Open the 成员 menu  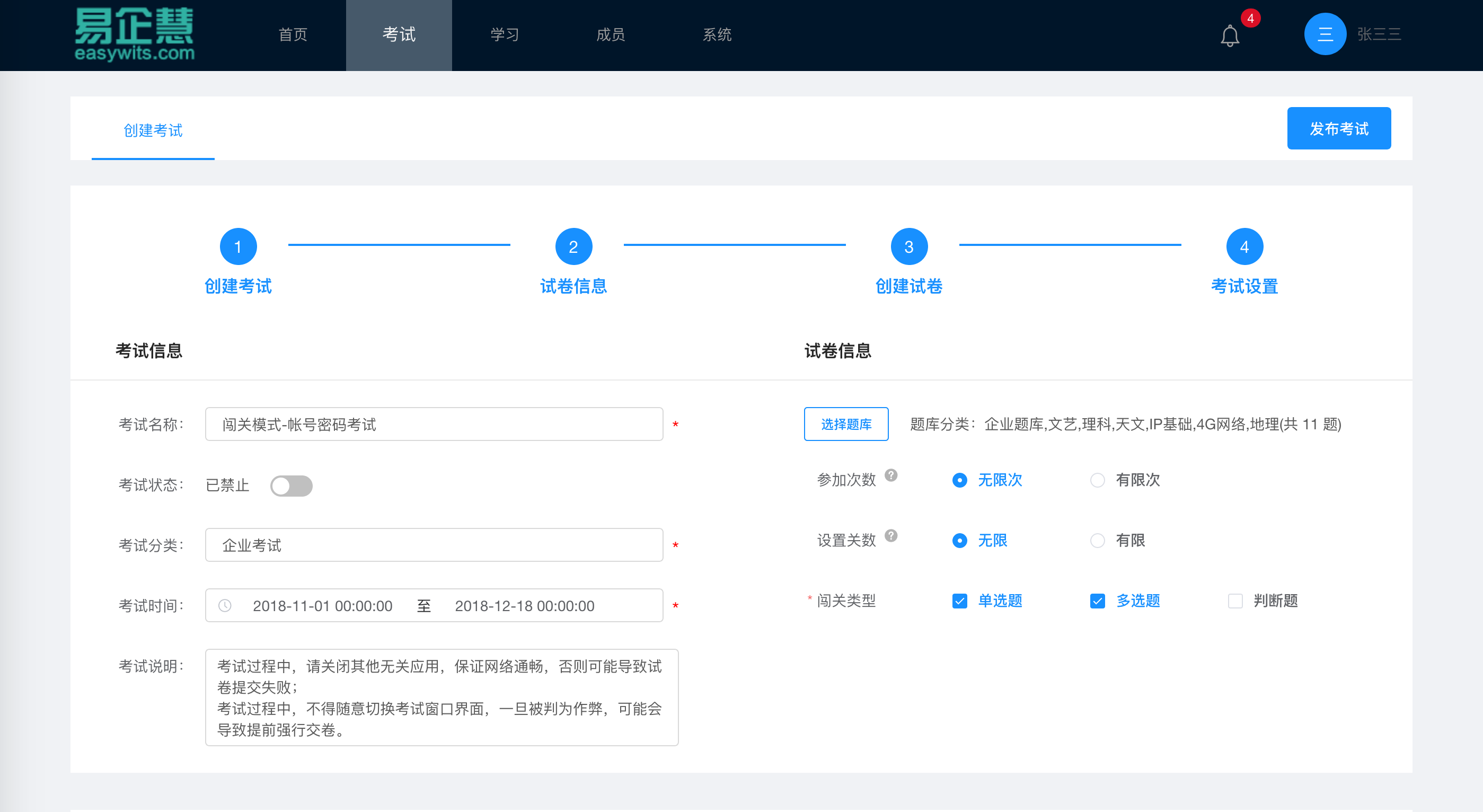[x=610, y=35]
